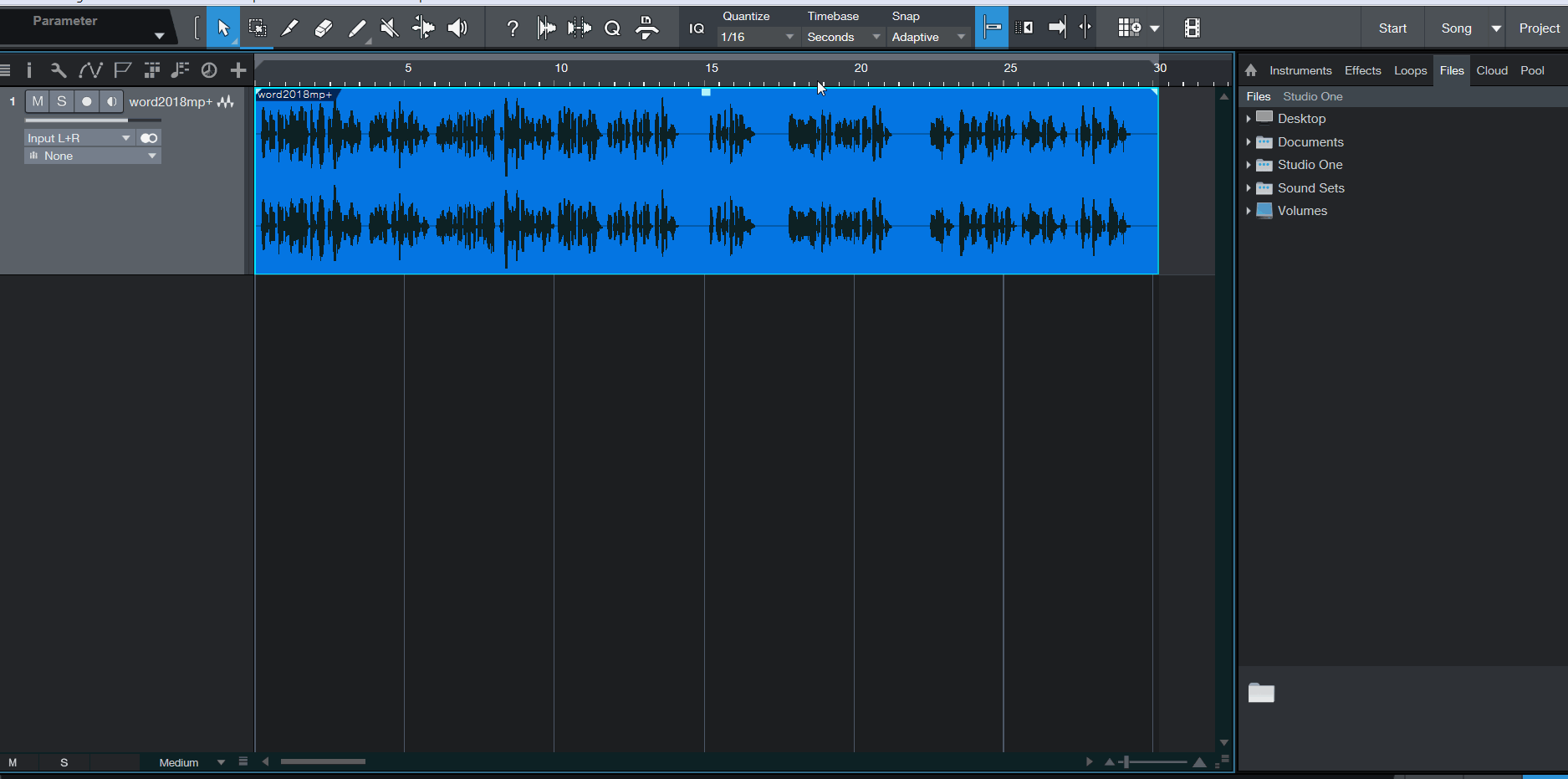The height and width of the screenshot is (779, 1568).
Task: Mute the word2018mp+ track
Action: pos(38,101)
